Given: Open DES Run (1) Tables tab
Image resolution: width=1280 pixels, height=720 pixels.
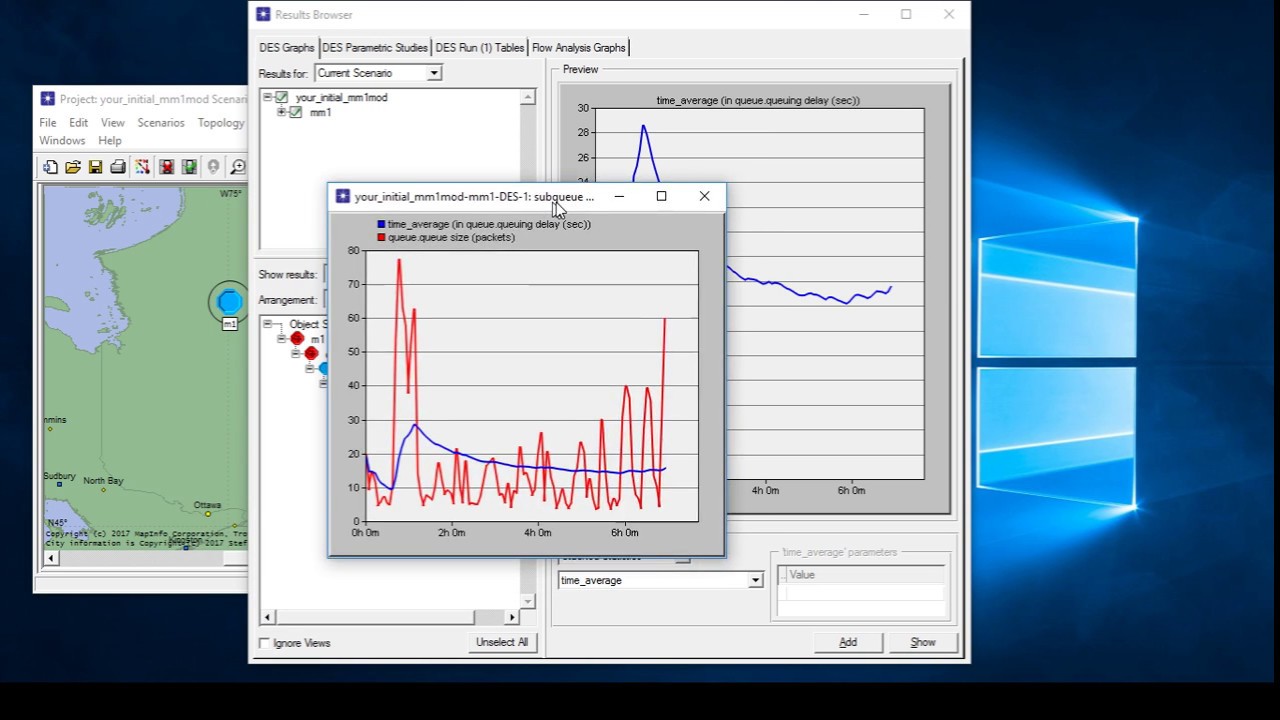Looking at the screenshot, I should (x=480, y=47).
